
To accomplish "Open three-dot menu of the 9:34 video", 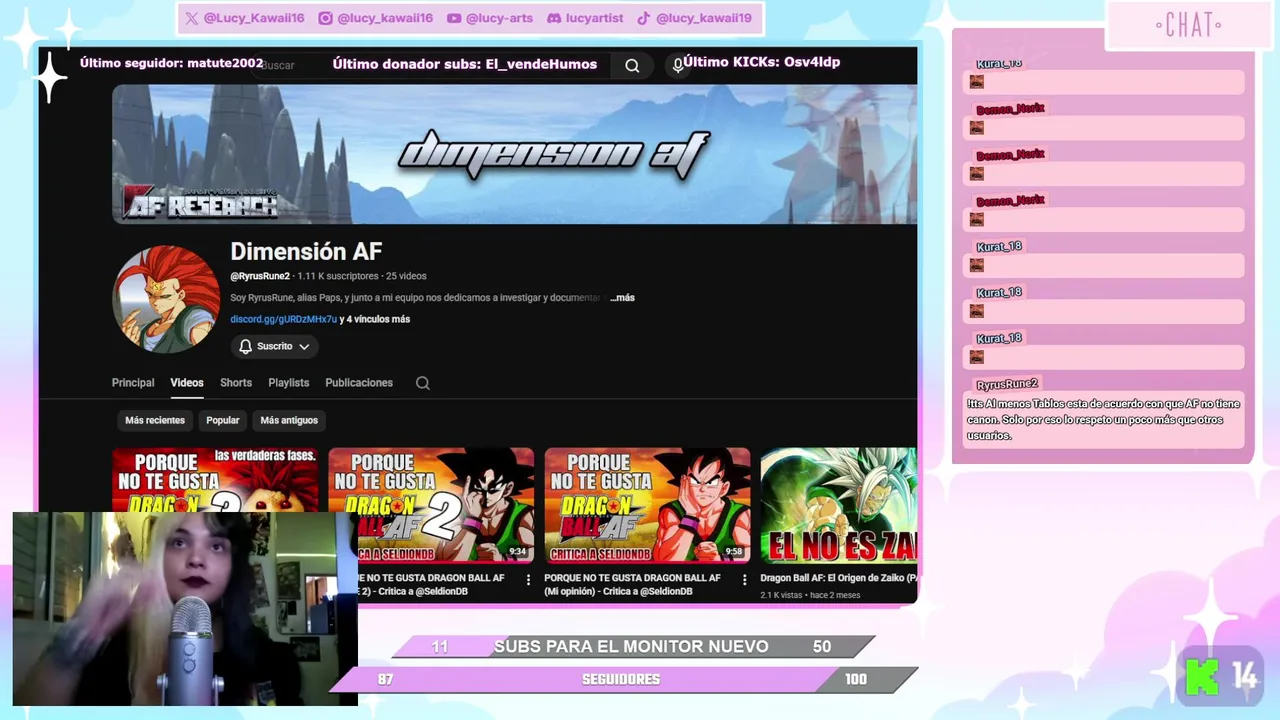I will tap(529, 579).
